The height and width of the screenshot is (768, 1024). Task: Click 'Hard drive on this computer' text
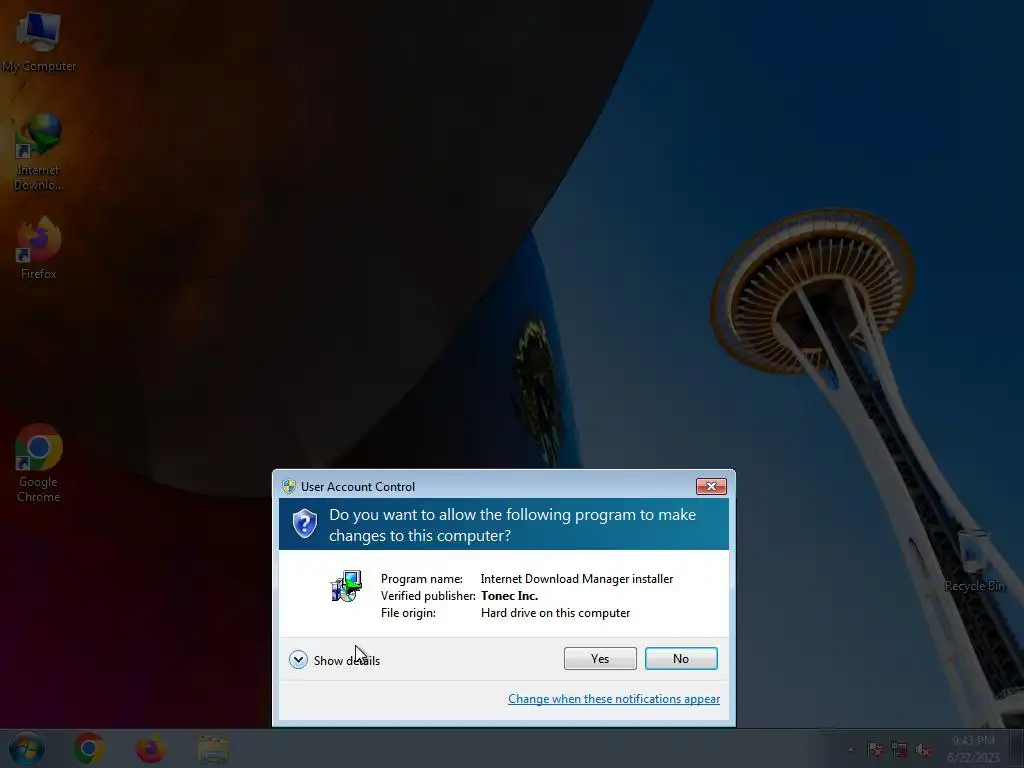coord(555,613)
